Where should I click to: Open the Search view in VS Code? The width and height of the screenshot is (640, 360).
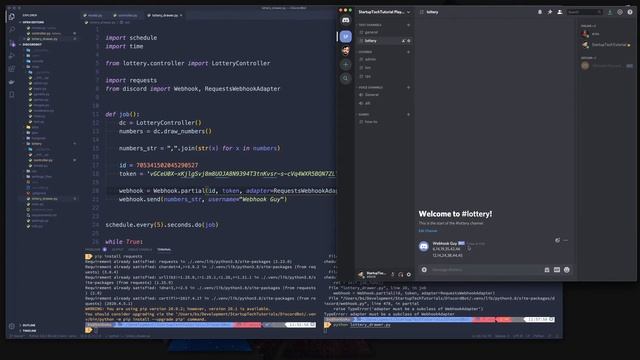[11, 30]
